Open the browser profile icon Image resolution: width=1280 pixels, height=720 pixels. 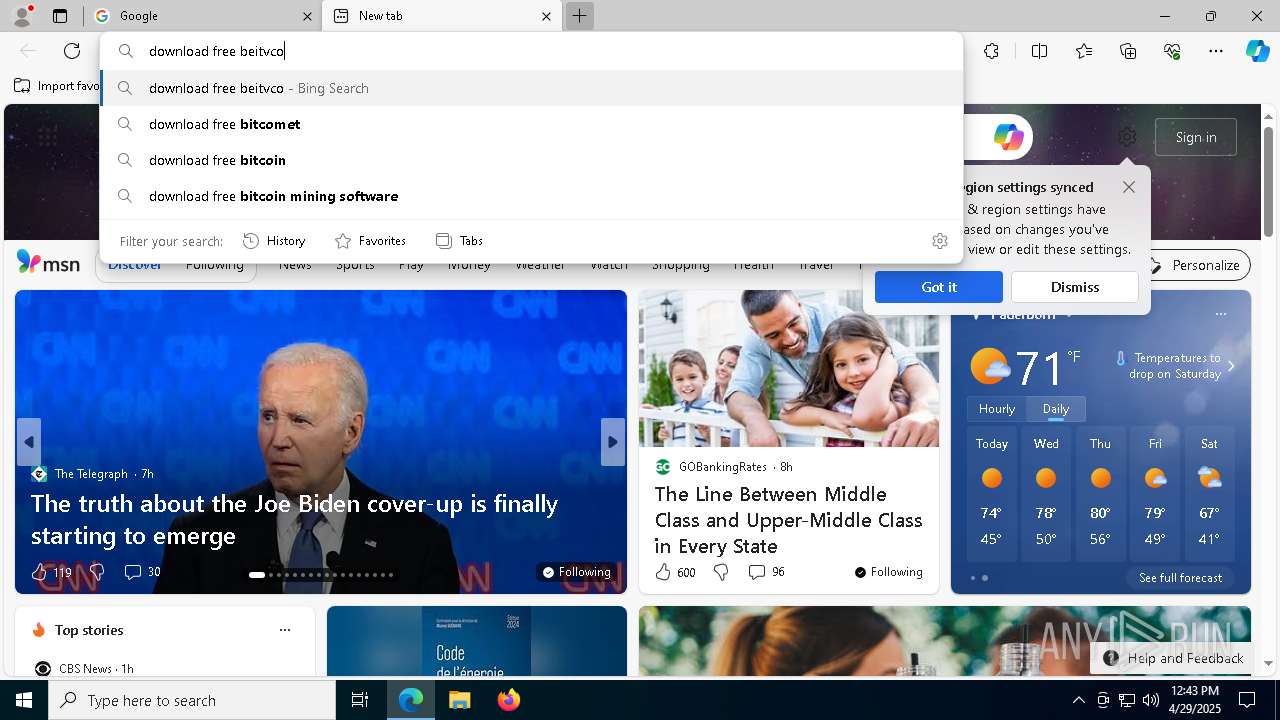tap(21, 15)
